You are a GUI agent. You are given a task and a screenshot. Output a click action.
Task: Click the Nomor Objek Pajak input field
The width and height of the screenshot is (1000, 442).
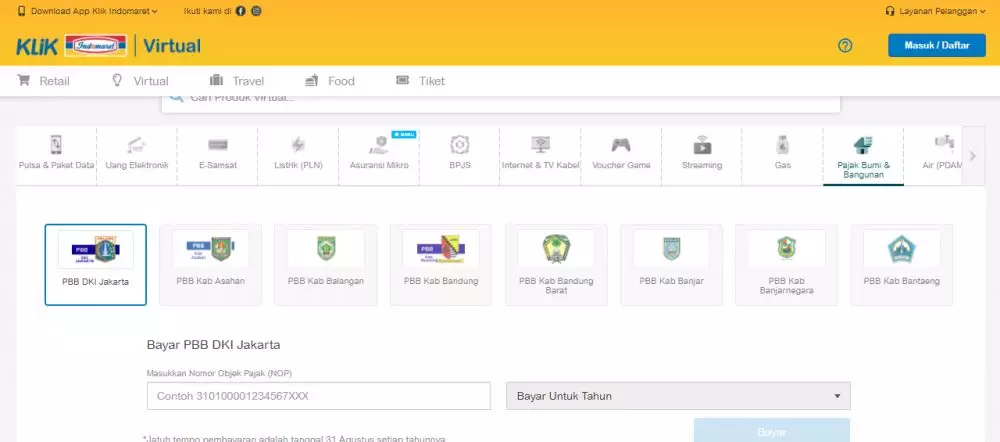coord(318,396)
